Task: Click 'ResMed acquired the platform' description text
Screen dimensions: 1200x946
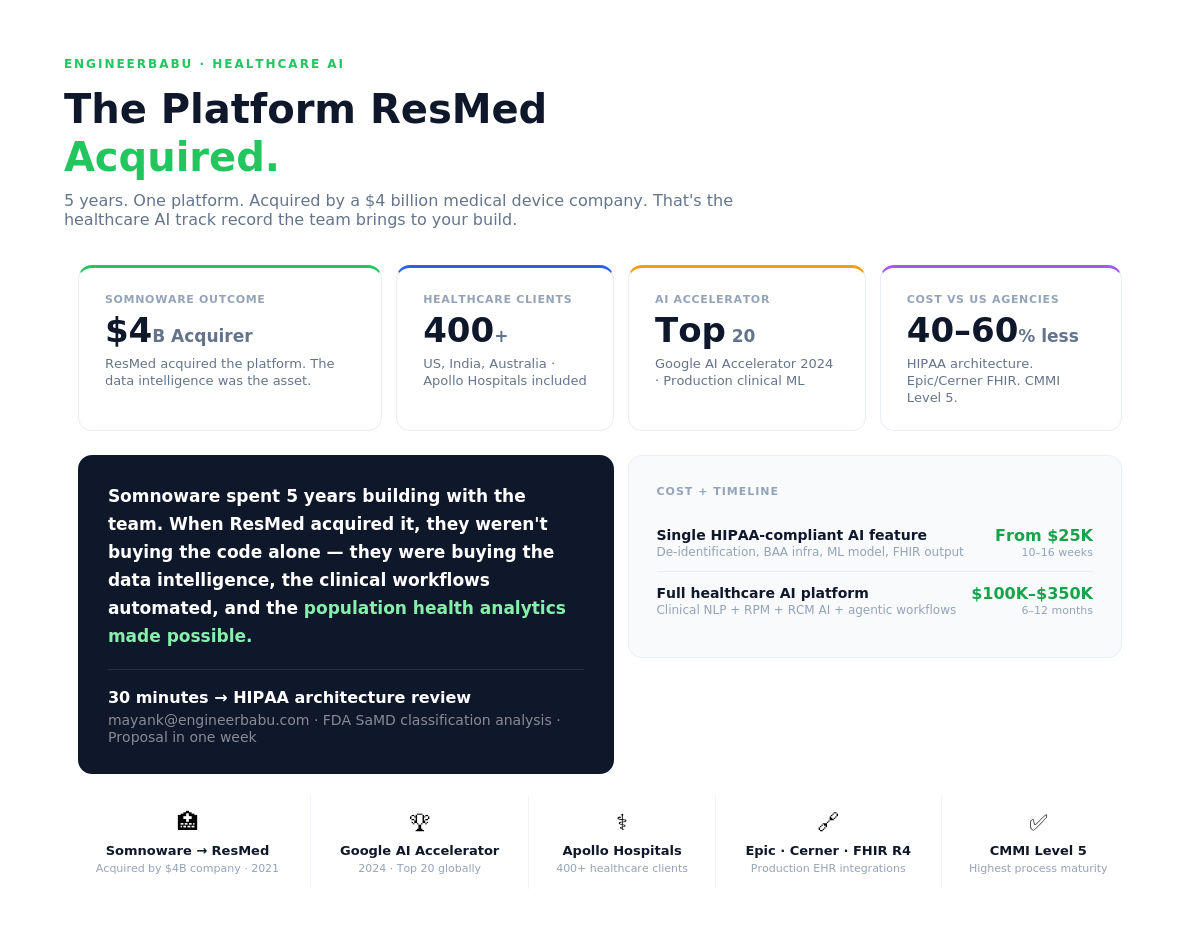Action: pyautogui.click(x=220, y=372)
